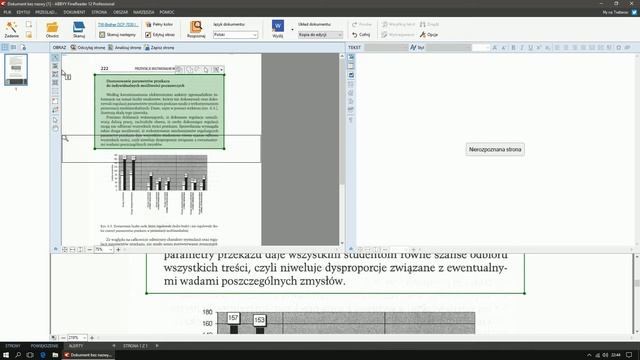Open the OBSZAR menu
The height and width of the screenshot is (360, 640).
pyautogui.click(x=120, y=12)
